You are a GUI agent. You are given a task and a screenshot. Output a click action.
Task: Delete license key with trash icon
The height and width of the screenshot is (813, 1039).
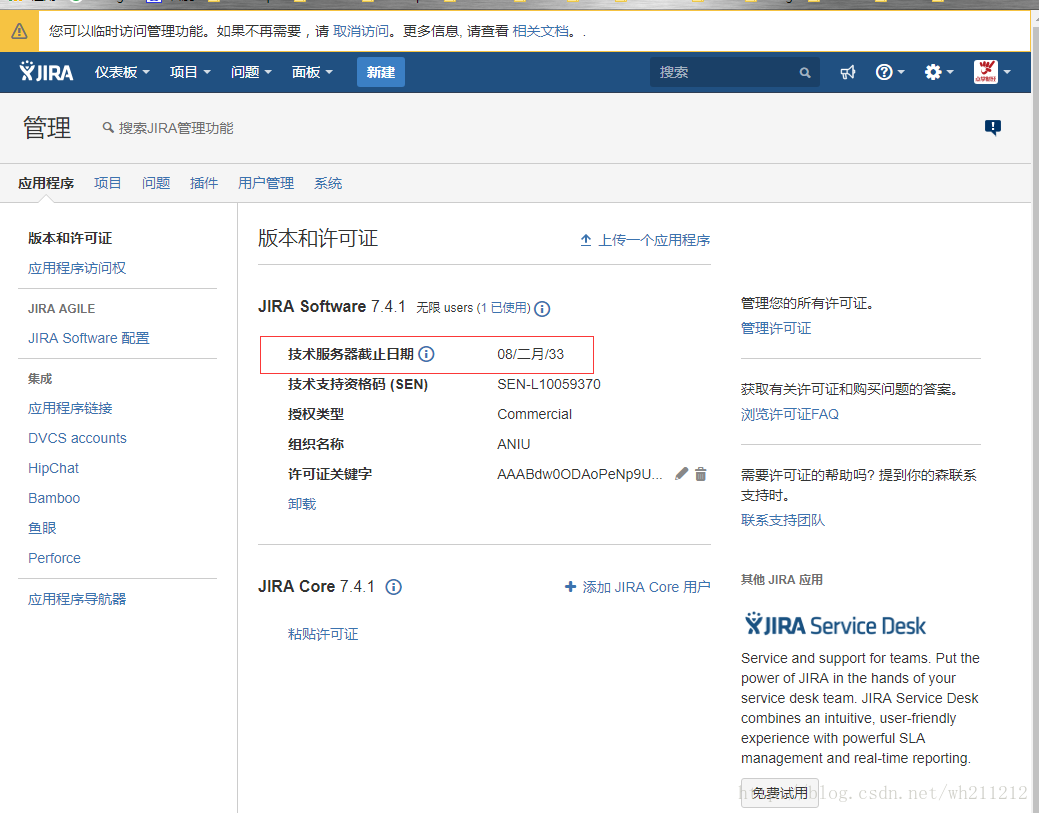point(700,474)
